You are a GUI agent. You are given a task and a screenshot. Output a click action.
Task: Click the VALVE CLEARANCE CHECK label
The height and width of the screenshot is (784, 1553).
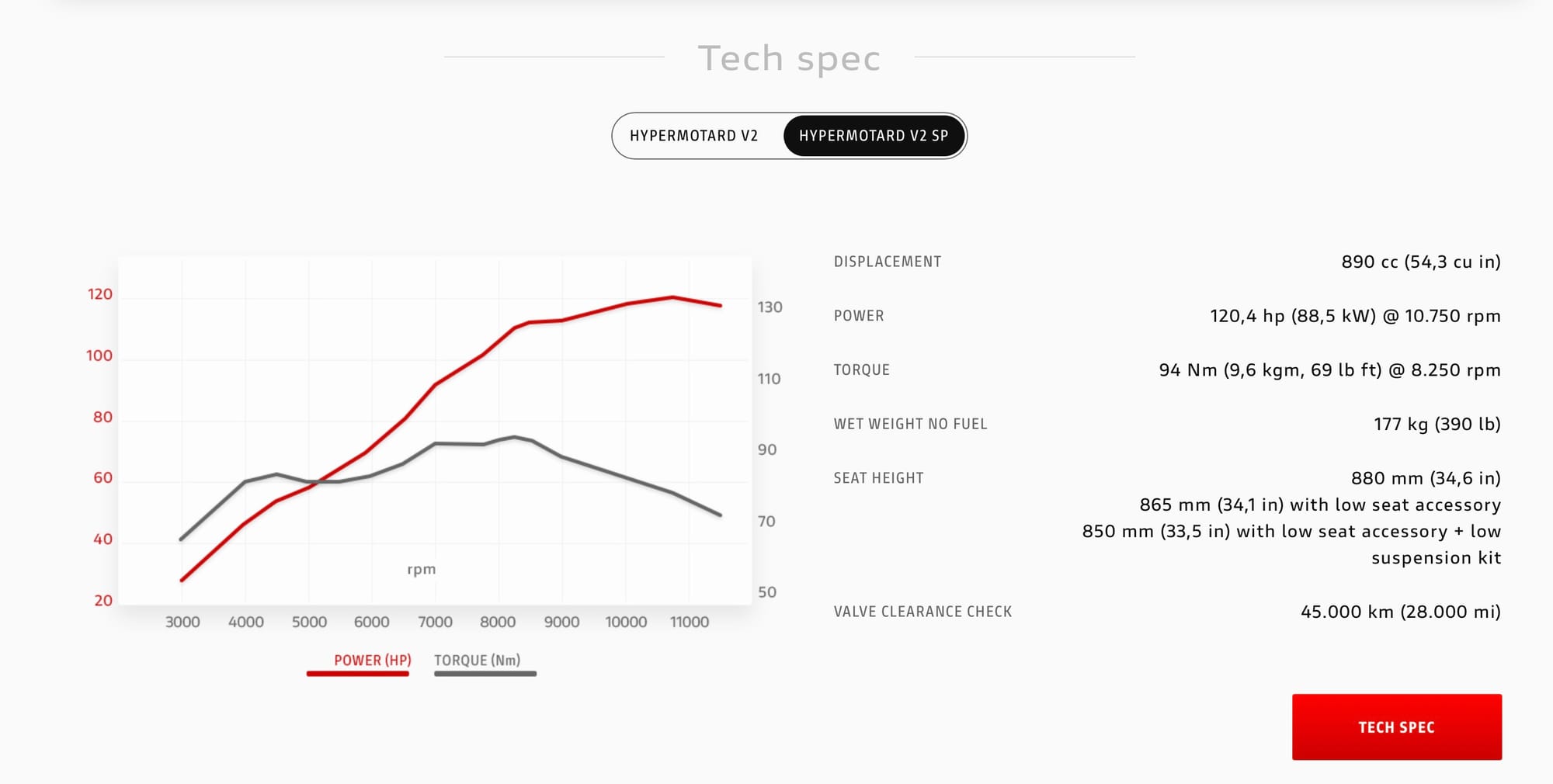[922, 612]
